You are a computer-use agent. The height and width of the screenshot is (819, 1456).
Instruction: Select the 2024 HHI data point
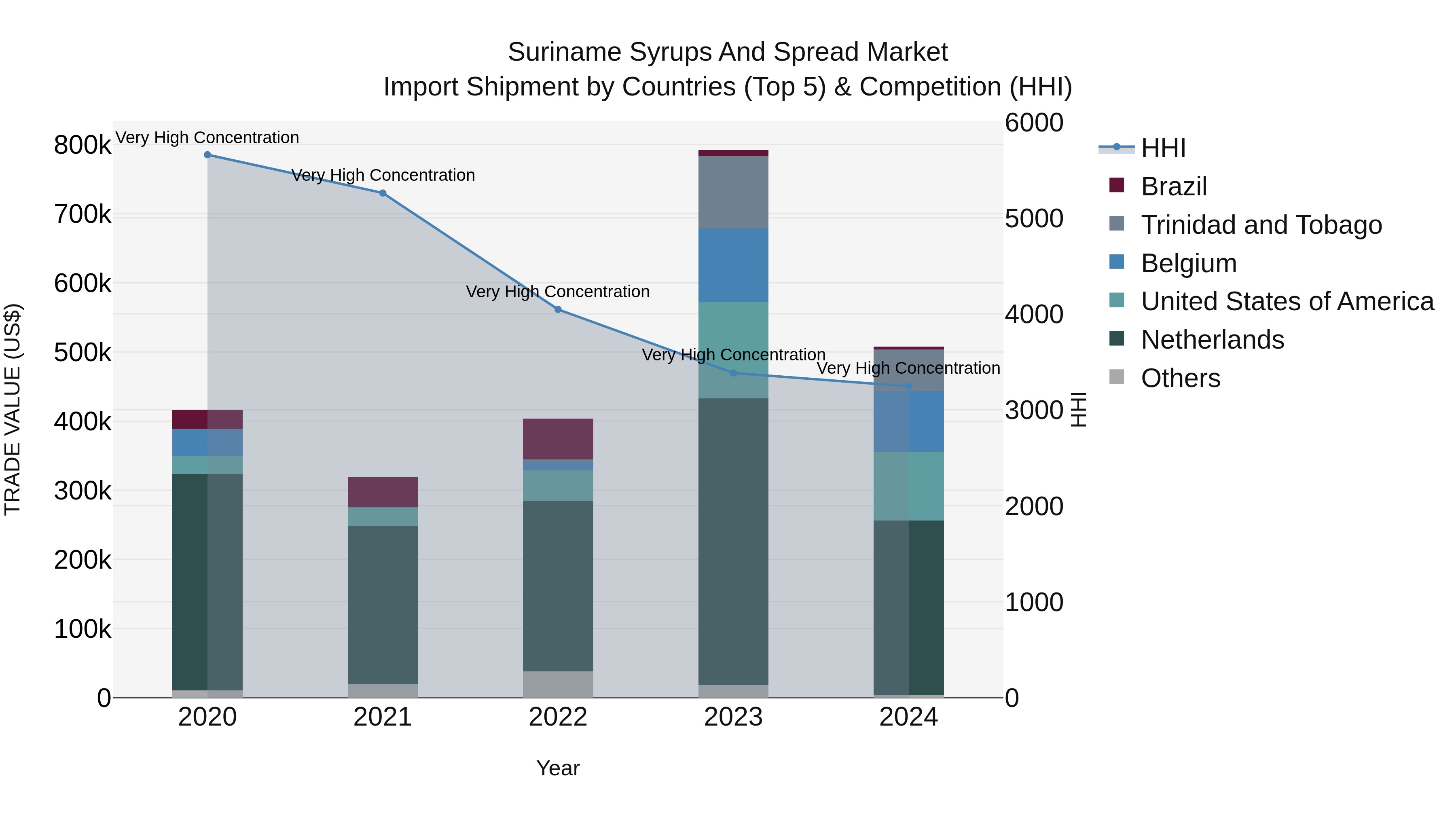pyautogui.click(x=909, y=387)
